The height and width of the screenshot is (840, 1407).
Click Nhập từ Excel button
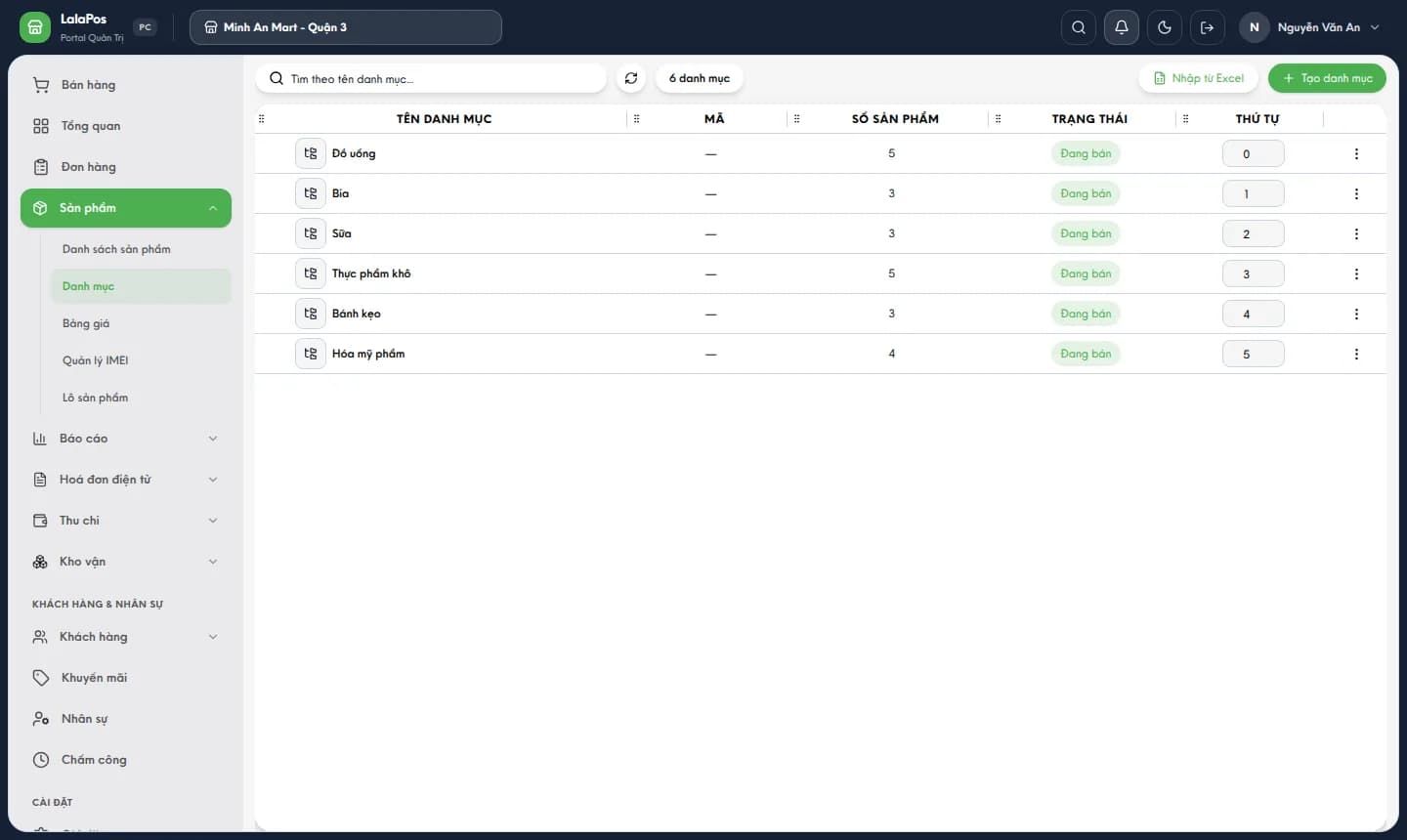pos(1199,78)
